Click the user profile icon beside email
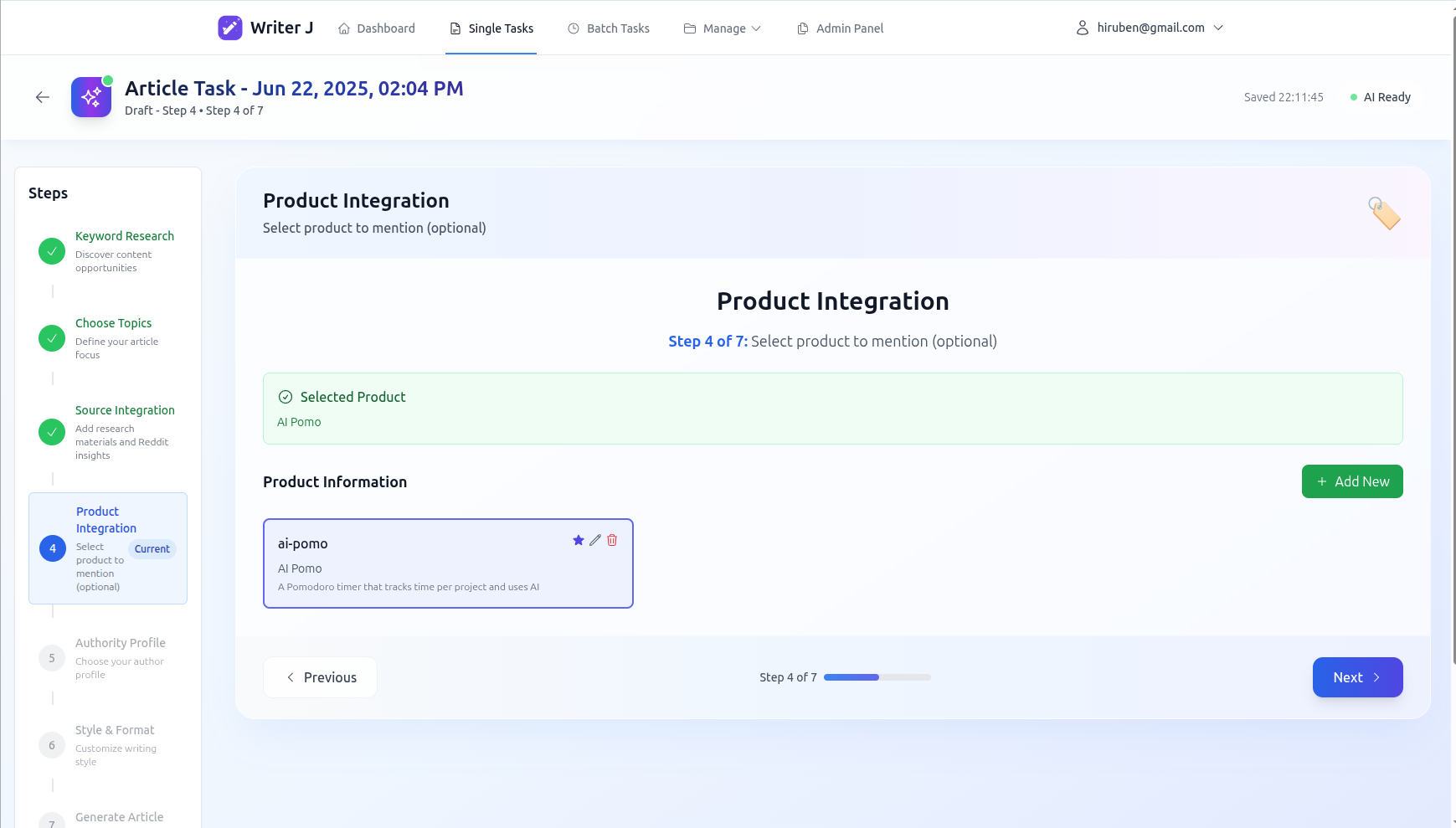 1083,28
